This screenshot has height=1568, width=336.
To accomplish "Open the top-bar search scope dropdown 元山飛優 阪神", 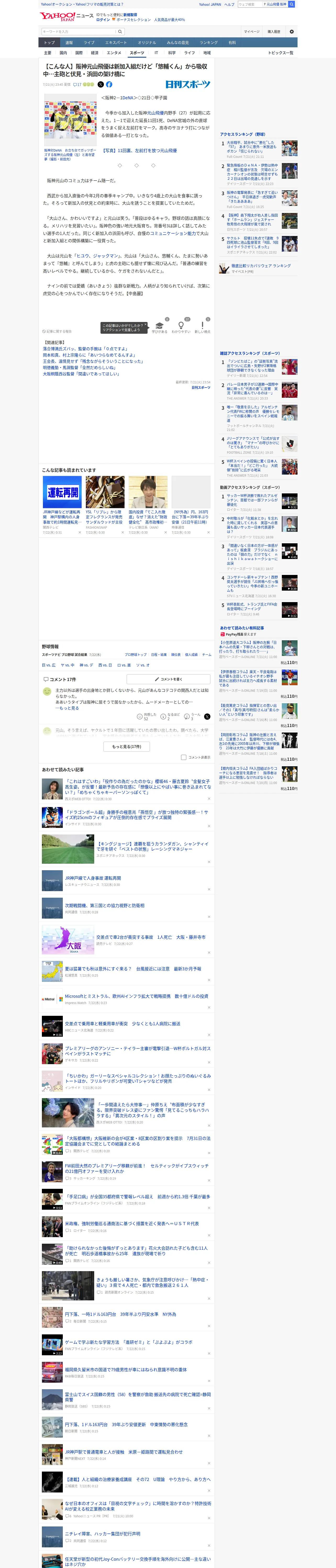I will click(x=275, y=4).
